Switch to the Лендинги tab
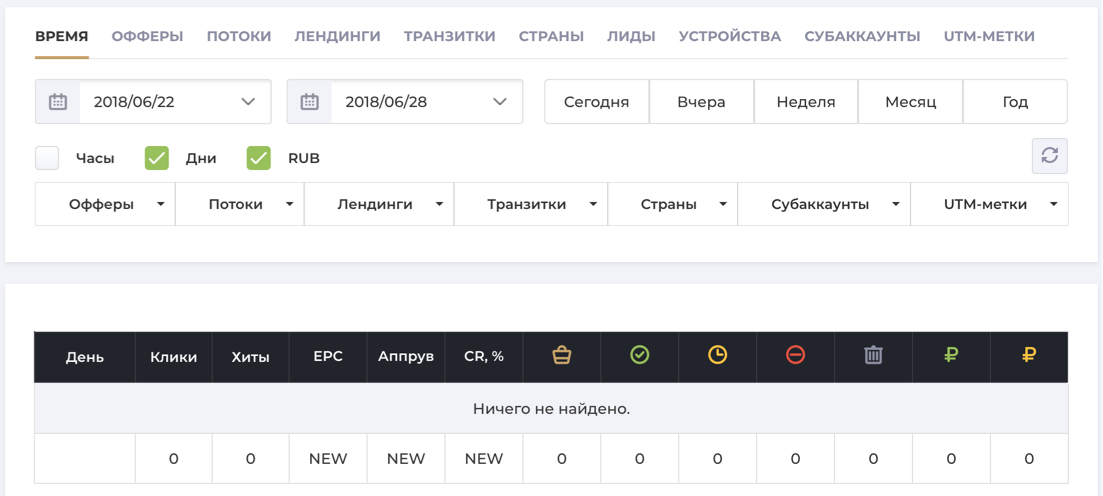The width and height of the screenshot is (1103, 496). (337, 36)
